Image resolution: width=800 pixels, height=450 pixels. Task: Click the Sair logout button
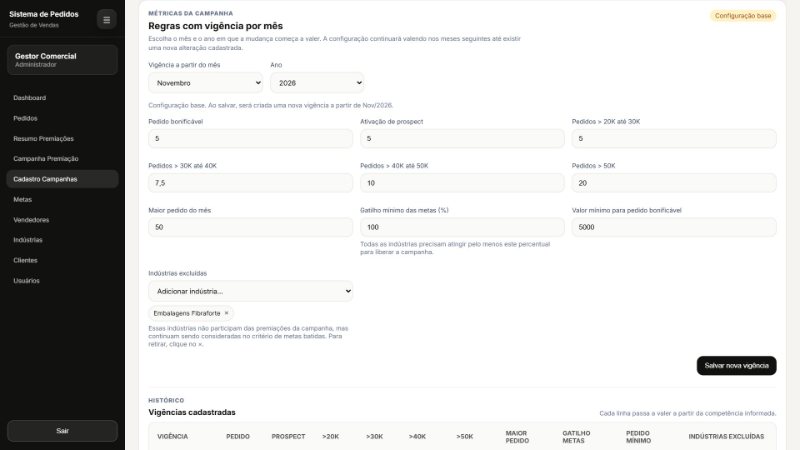coord(62,431)
